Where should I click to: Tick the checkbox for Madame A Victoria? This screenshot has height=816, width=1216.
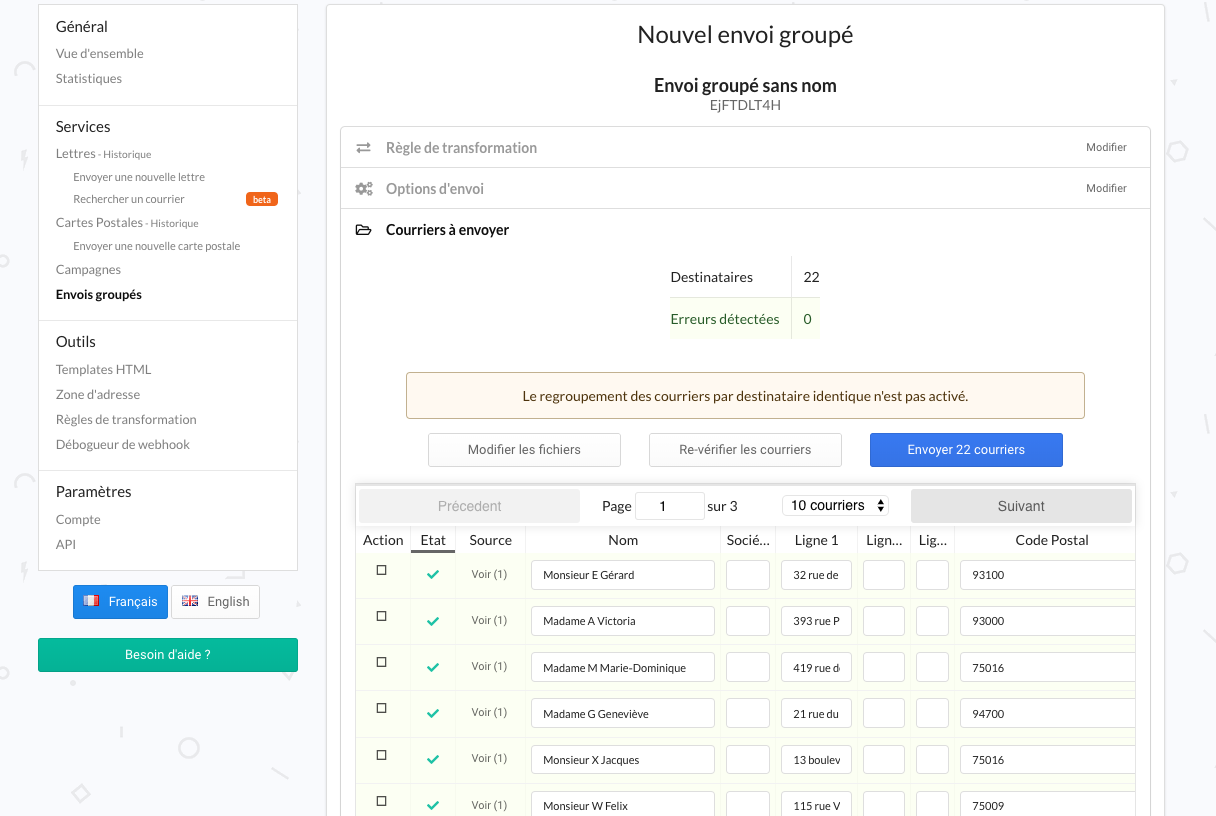pyautogui.click(x=381, y=616)
